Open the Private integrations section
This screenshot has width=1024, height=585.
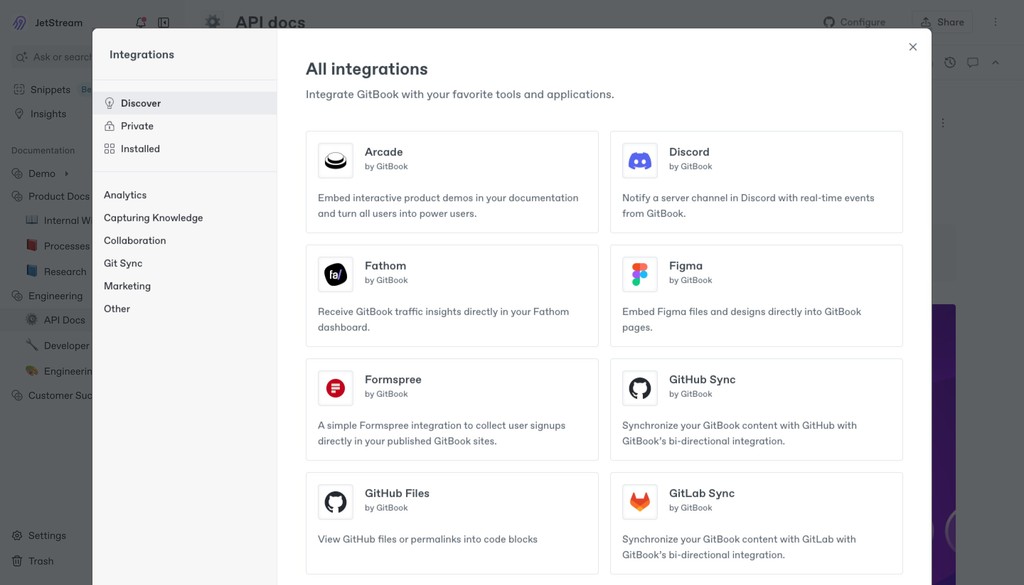coord(133,125)
